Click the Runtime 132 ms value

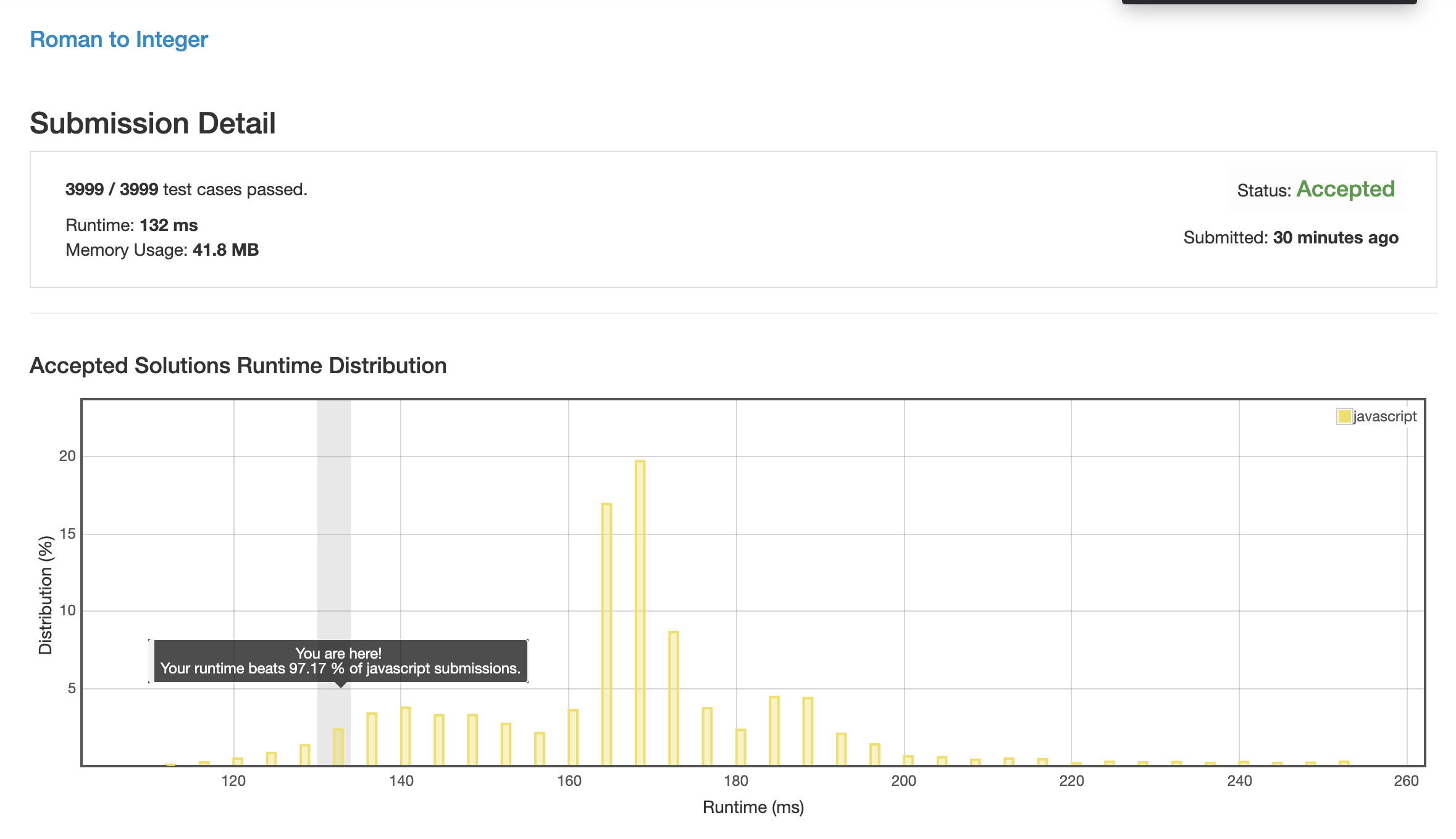[x=169, y=225]
